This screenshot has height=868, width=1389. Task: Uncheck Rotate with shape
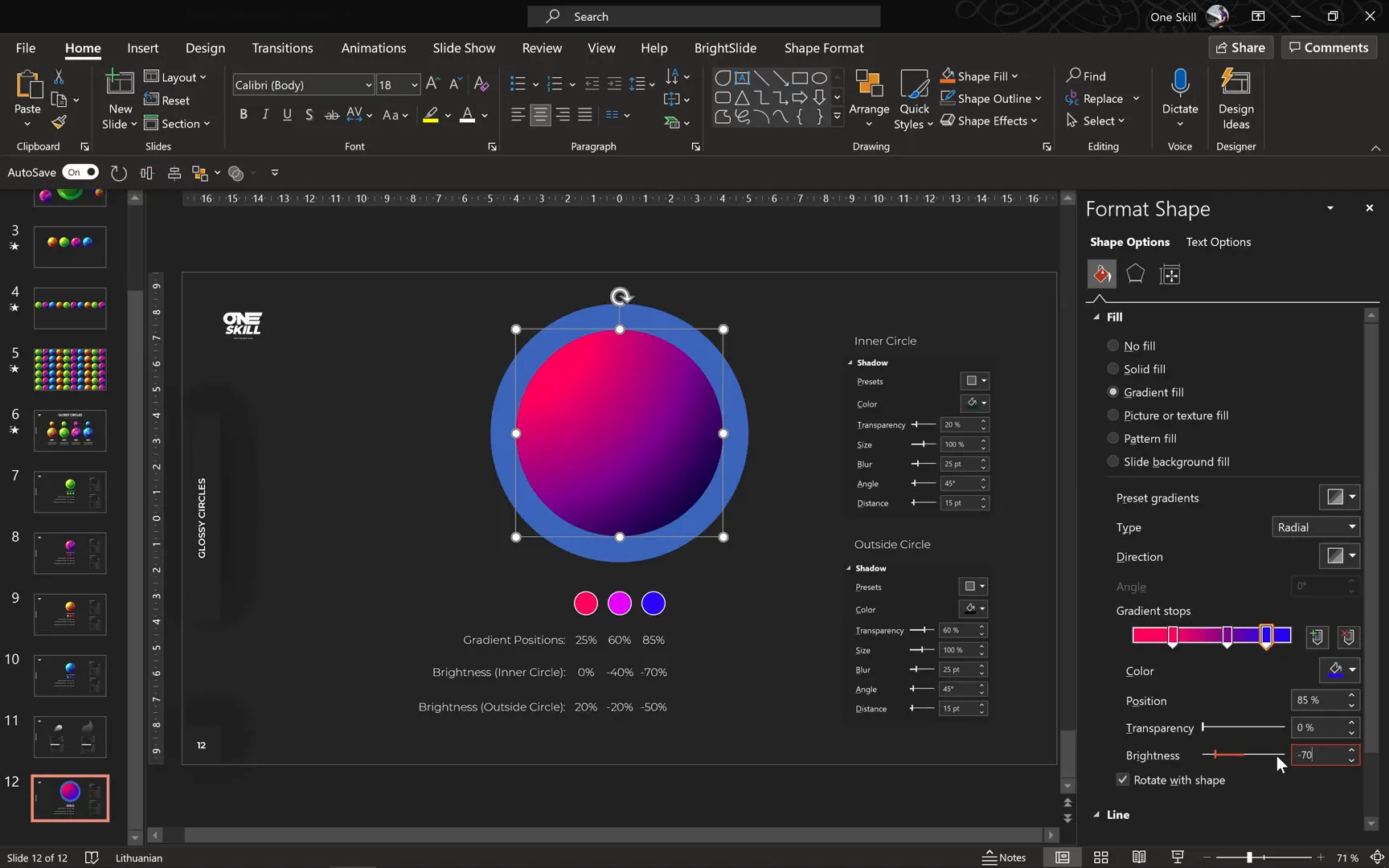point(1122,780)
